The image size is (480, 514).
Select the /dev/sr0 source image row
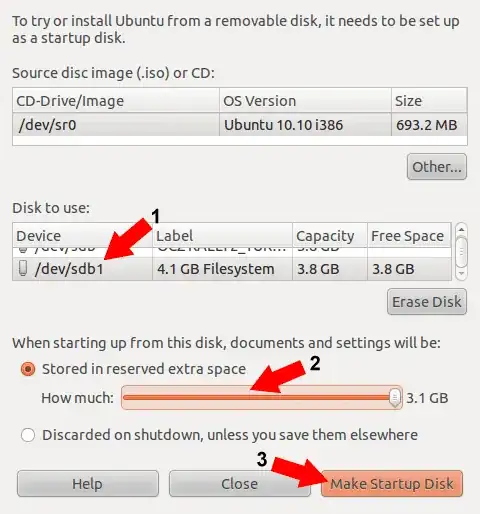pos(240,125)
